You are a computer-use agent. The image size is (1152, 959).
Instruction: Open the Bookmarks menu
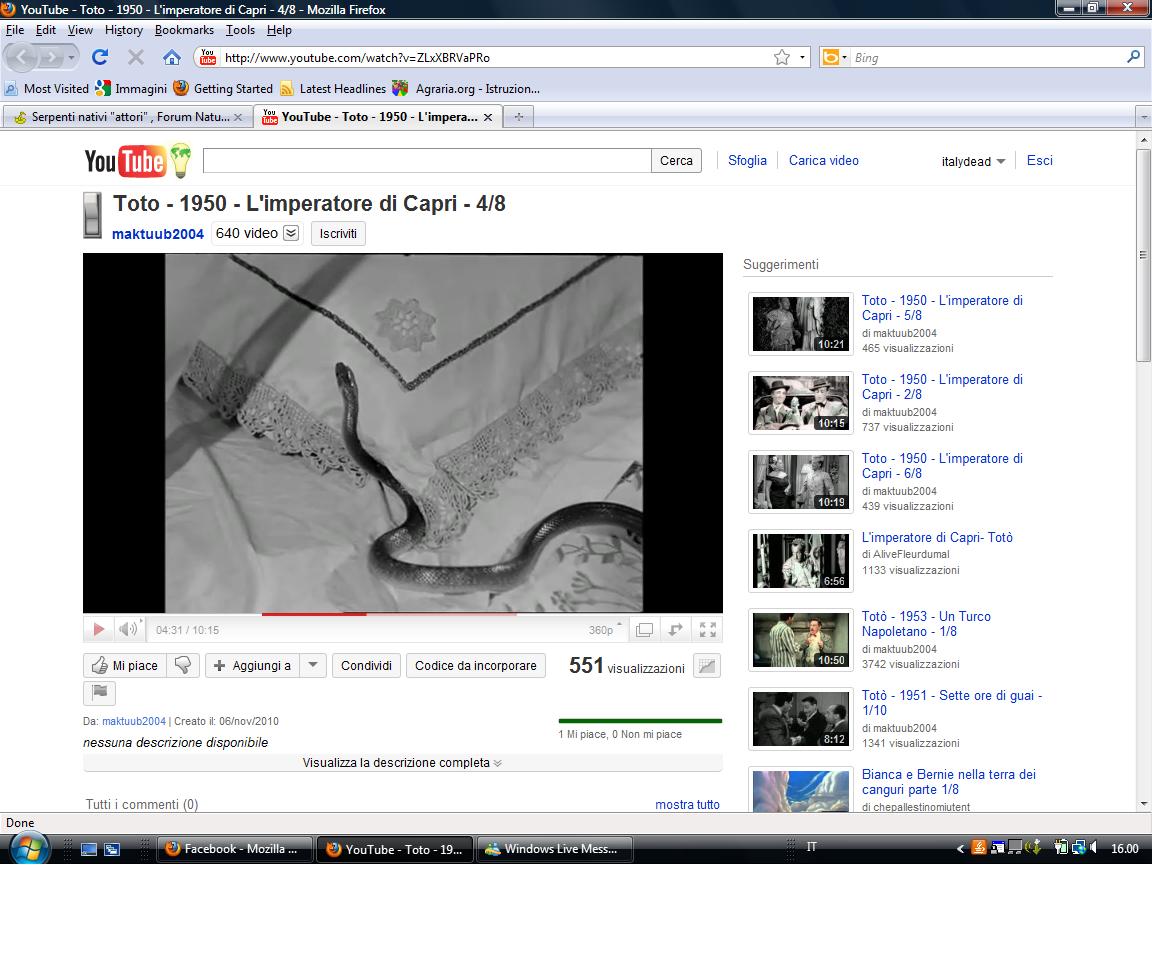click(x=184, y=30)
